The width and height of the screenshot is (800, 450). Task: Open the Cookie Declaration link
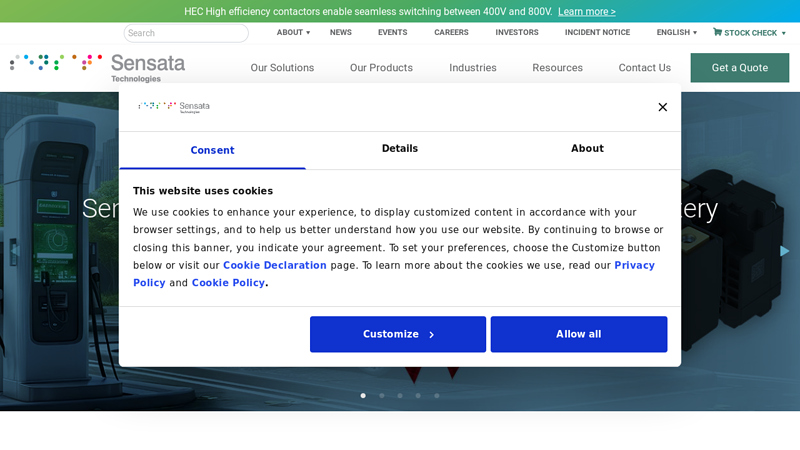click(275, 266)
